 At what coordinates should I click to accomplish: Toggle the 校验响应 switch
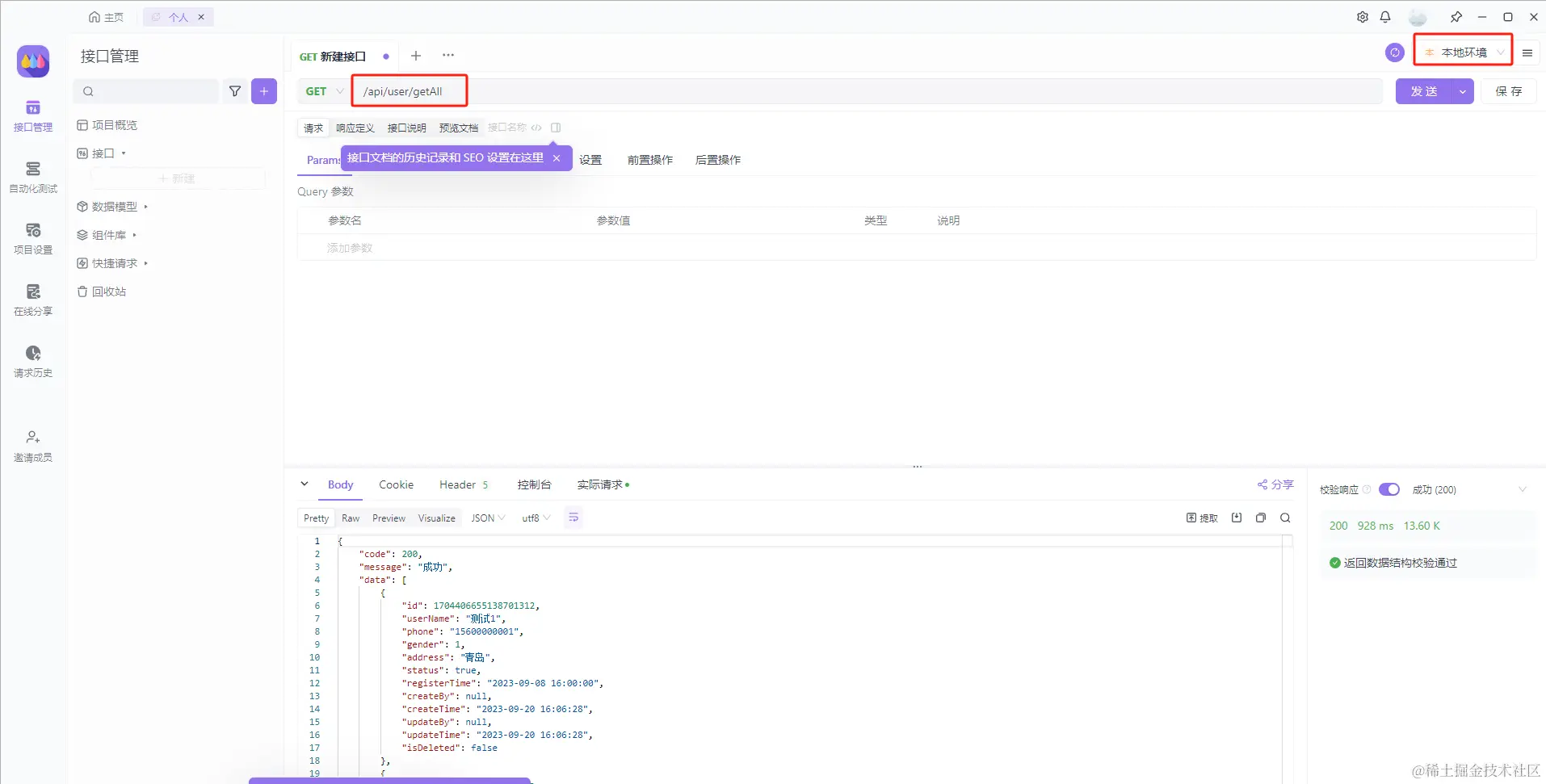pyautogui.click(x=1389, y=489)
